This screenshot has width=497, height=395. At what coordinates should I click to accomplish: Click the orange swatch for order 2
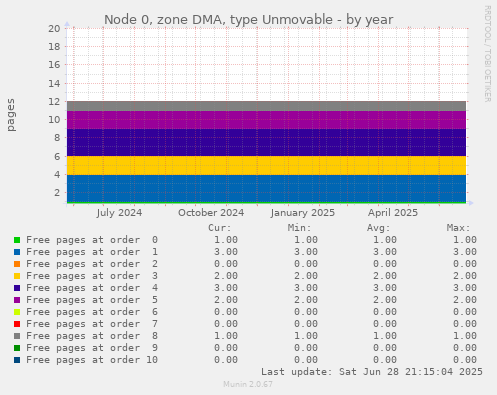pyautogui.click(x=17, y=264)
